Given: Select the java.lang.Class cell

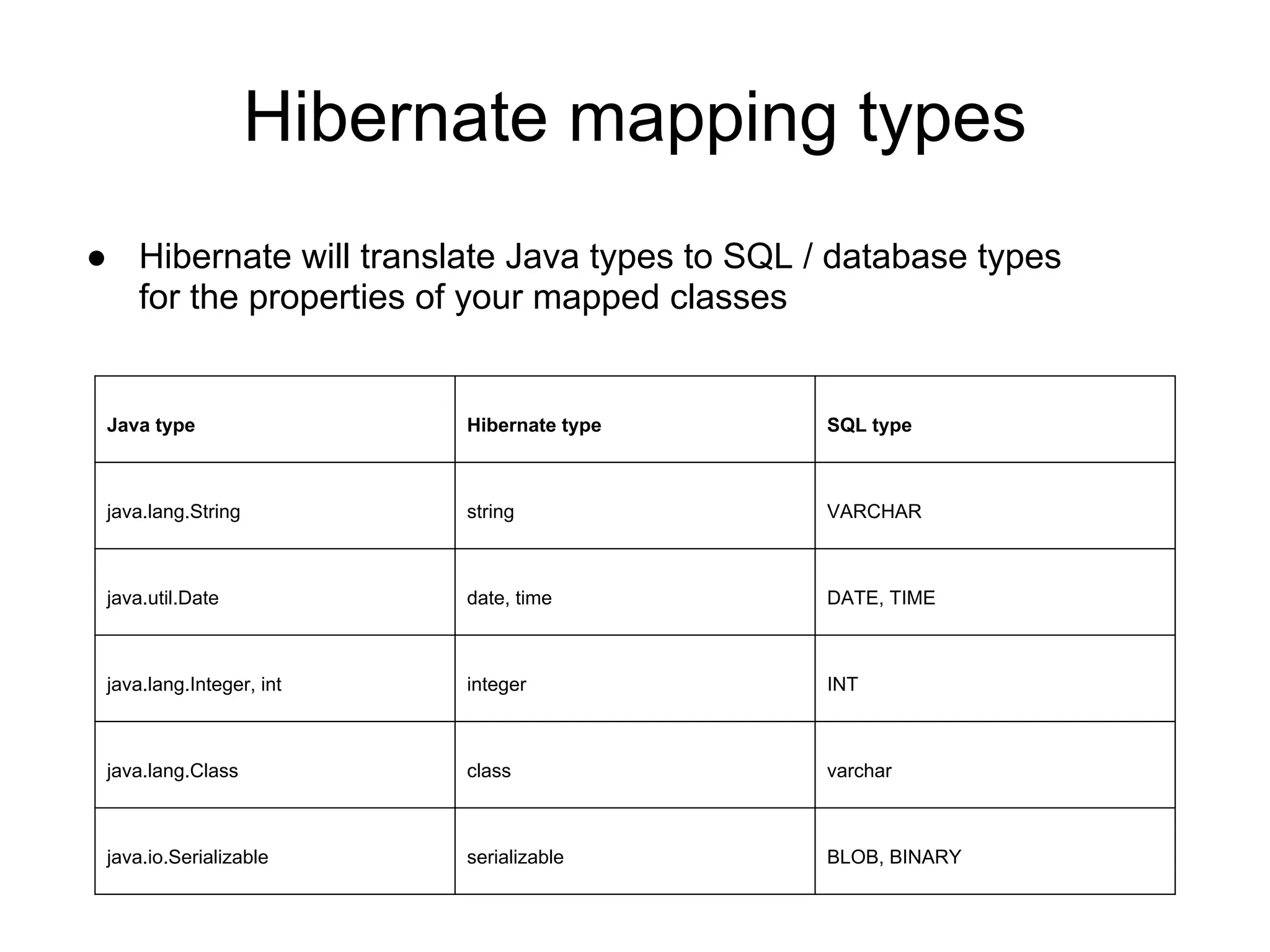Looking at the screenshot, I should (x=172, y=770).
